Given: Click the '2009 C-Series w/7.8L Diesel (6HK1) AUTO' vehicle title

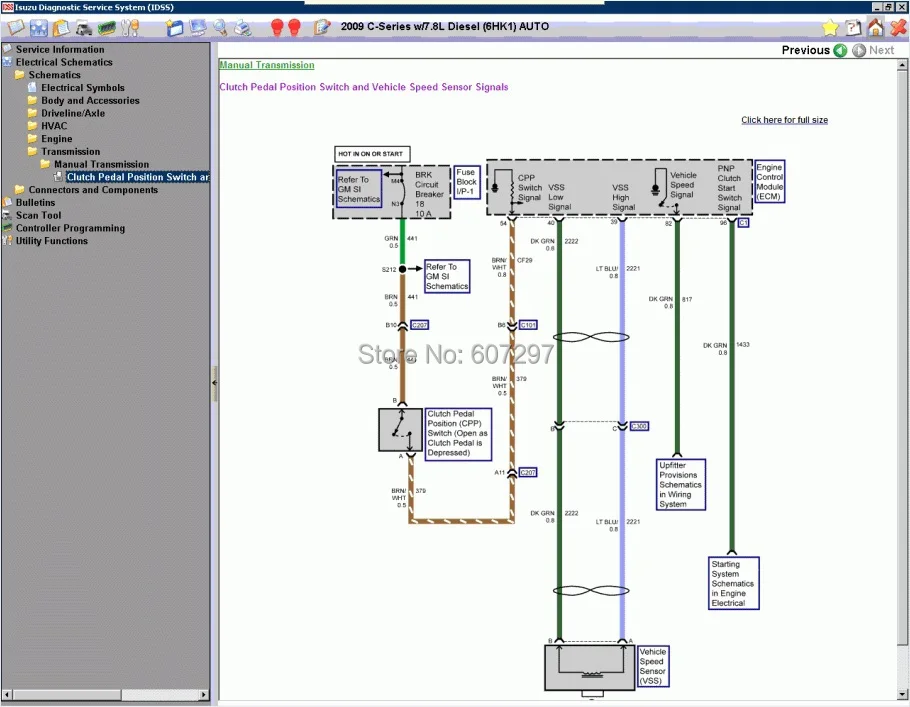Looking at the screenshot, I should click(x=445, y=26).
